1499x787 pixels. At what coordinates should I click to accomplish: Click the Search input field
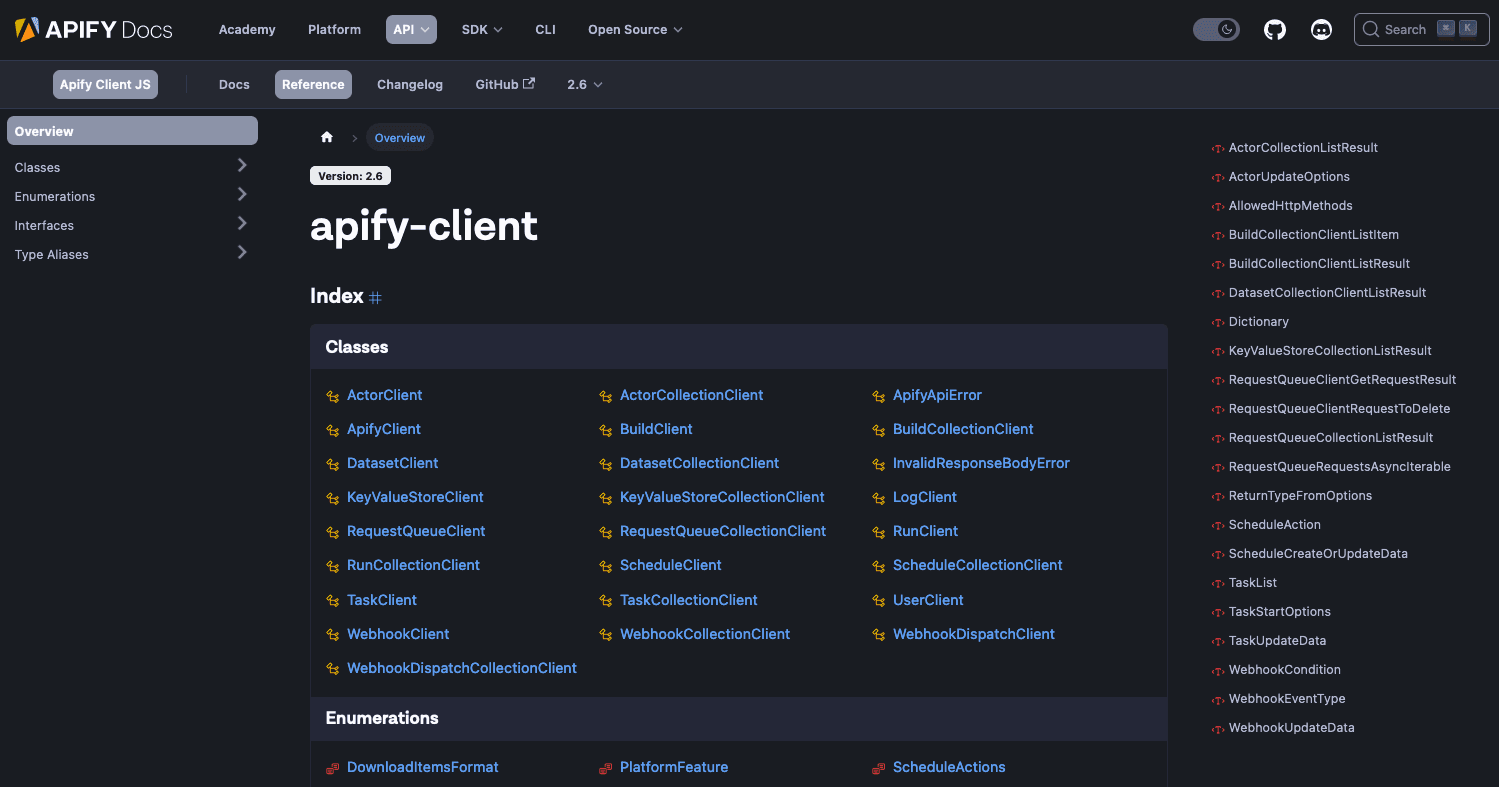pos(1421,29)
